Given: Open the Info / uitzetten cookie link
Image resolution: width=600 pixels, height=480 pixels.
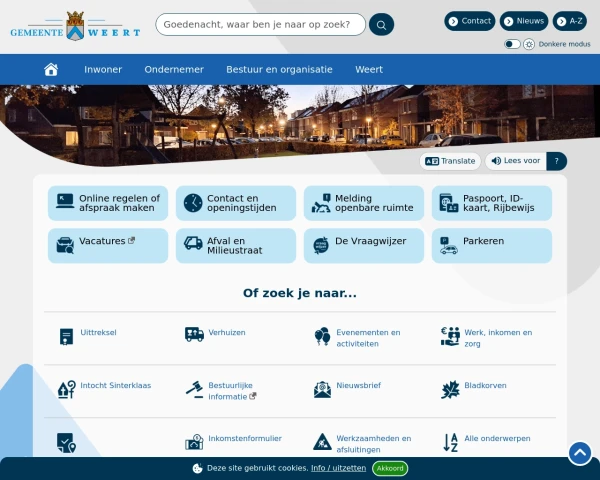Looking at the screenshot, I should tap(338, 468).
